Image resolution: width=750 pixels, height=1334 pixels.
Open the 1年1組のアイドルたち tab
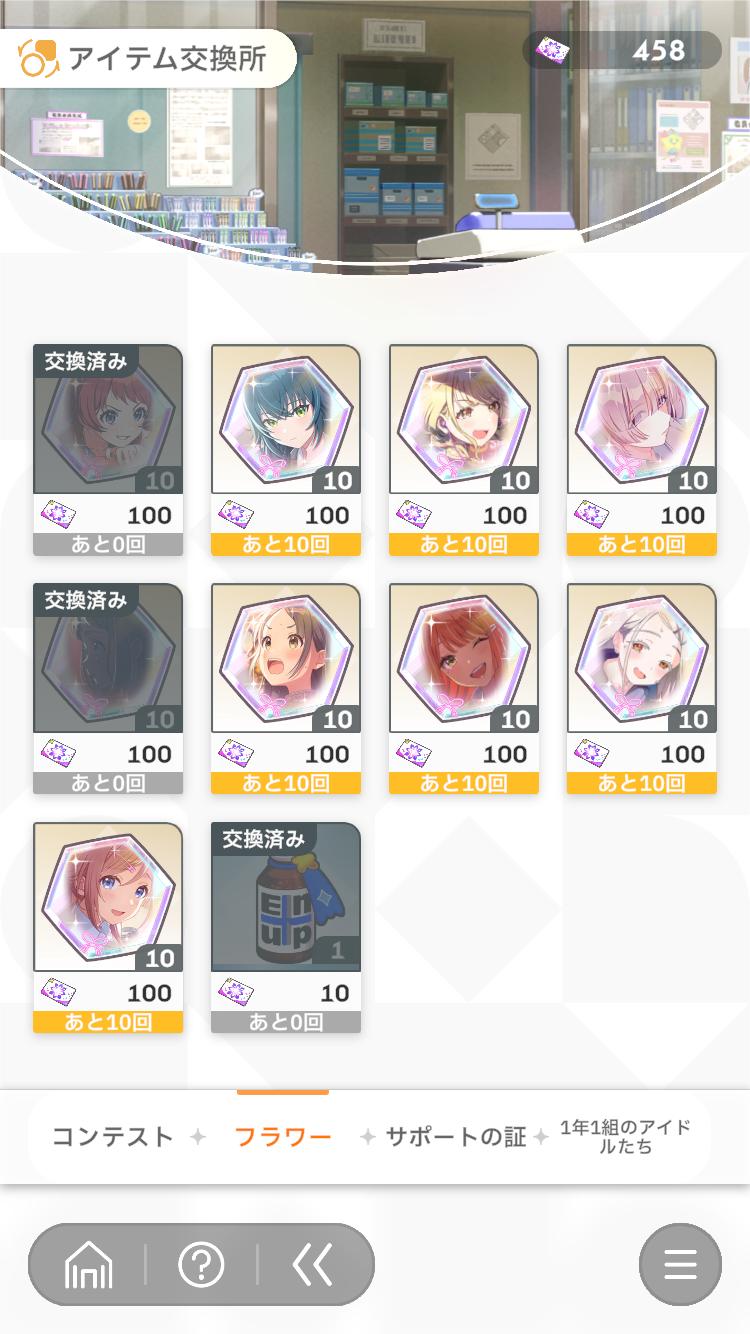[625, 1137]
